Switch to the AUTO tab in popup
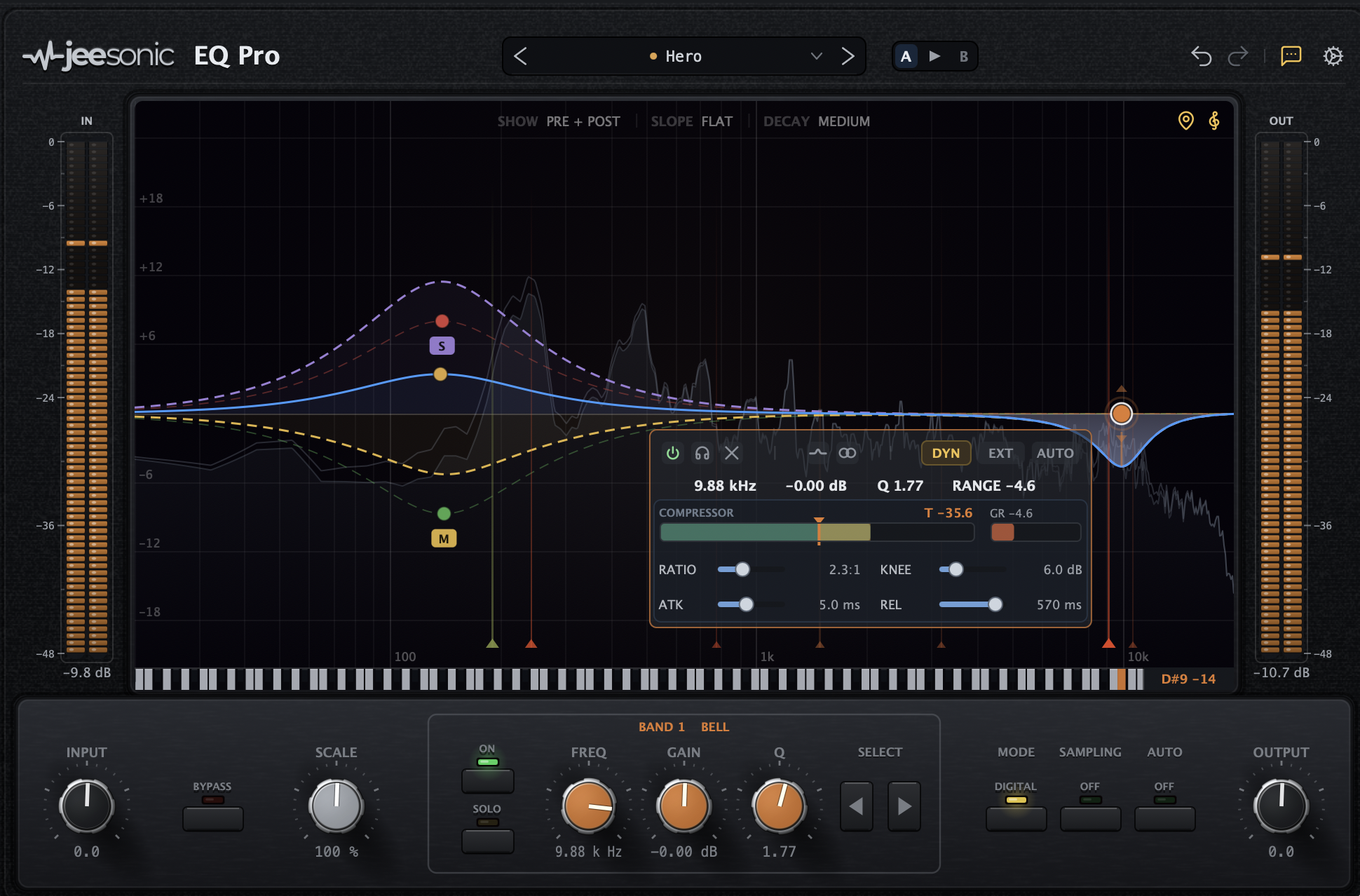 (x=1055, y=453)
